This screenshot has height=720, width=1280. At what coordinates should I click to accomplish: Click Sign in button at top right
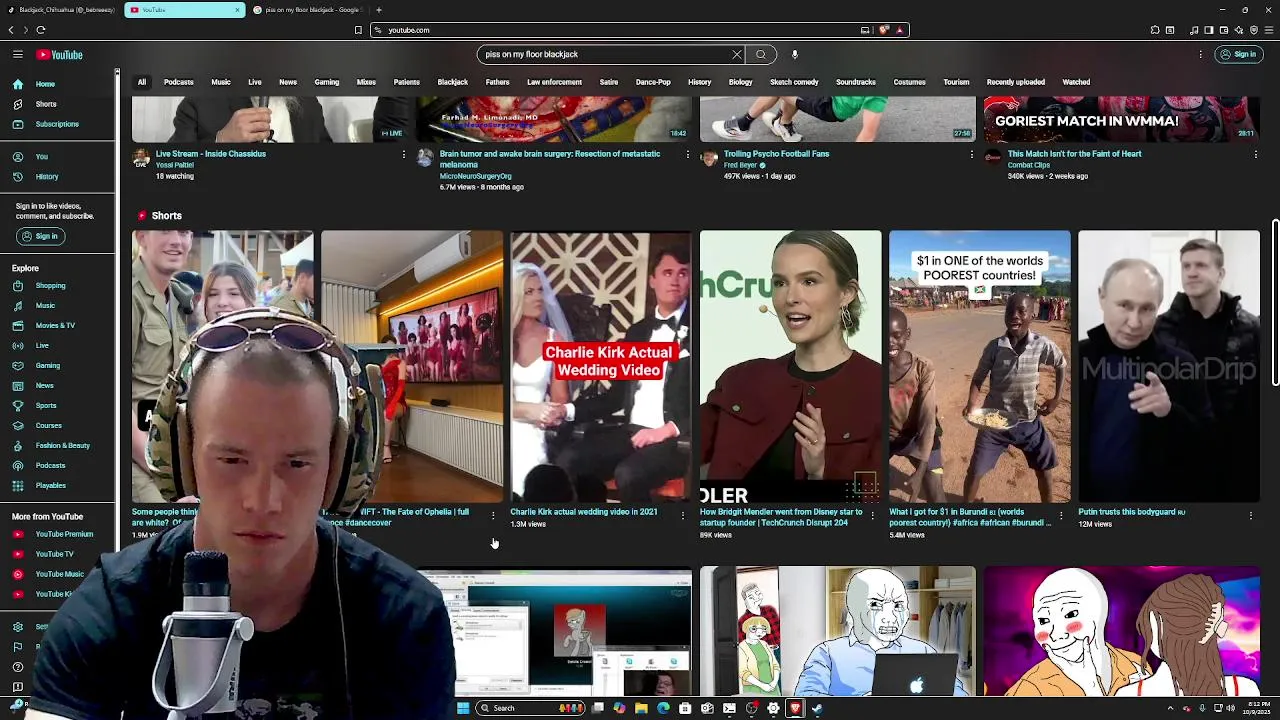(x=1238, y=54)
